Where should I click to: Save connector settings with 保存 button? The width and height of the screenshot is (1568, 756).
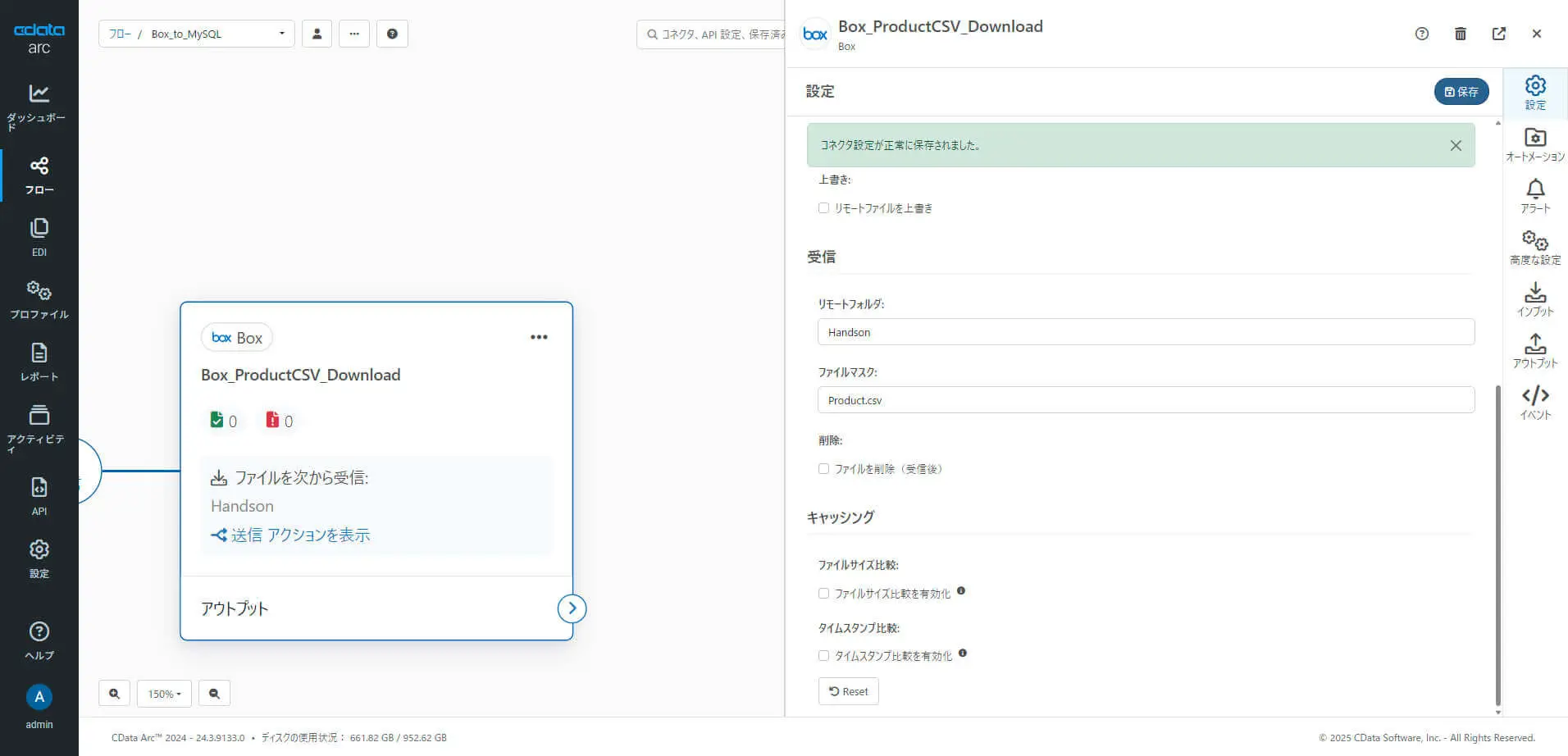tap(1461, 92)
